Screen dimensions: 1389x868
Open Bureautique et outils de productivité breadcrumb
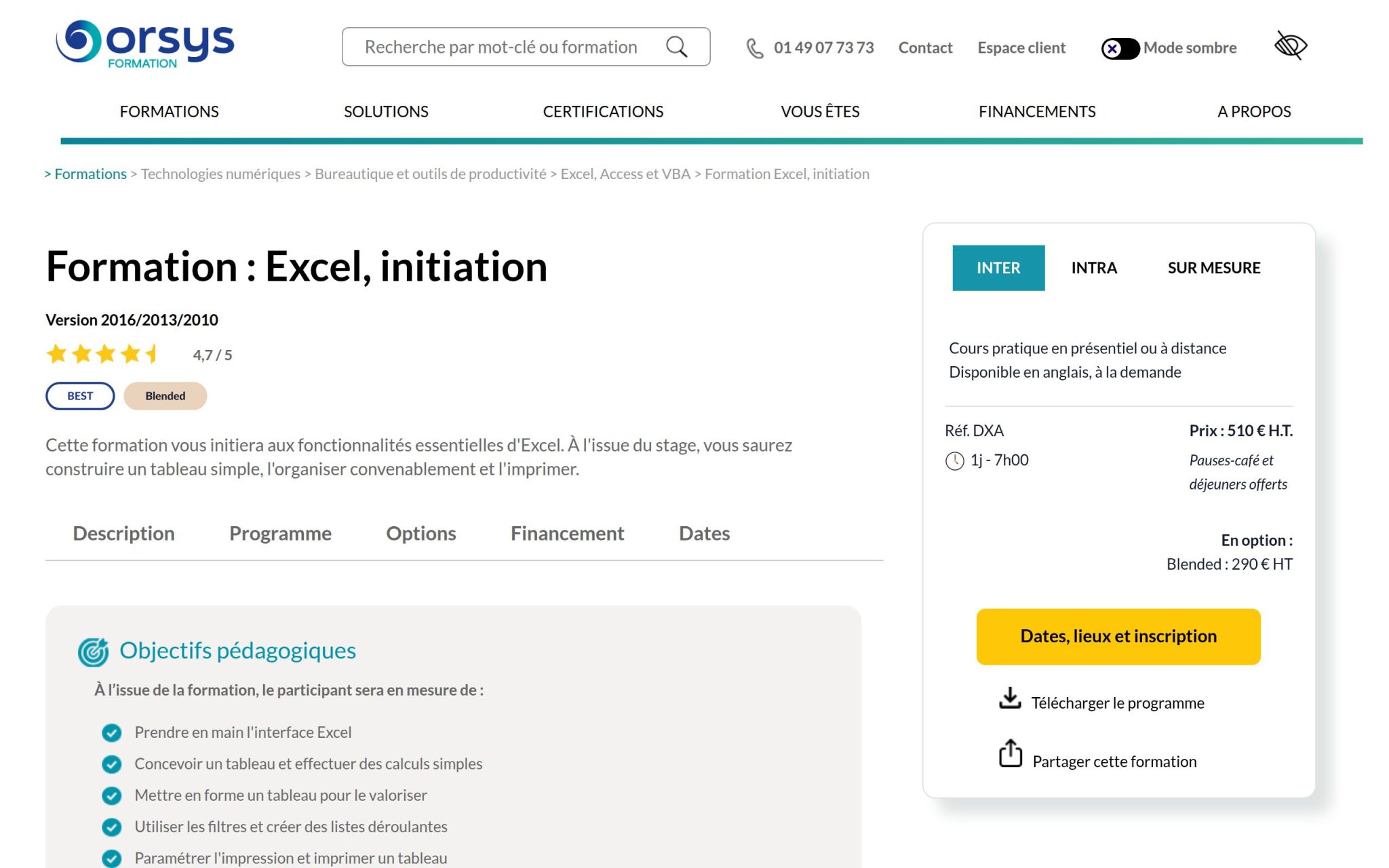430,174
